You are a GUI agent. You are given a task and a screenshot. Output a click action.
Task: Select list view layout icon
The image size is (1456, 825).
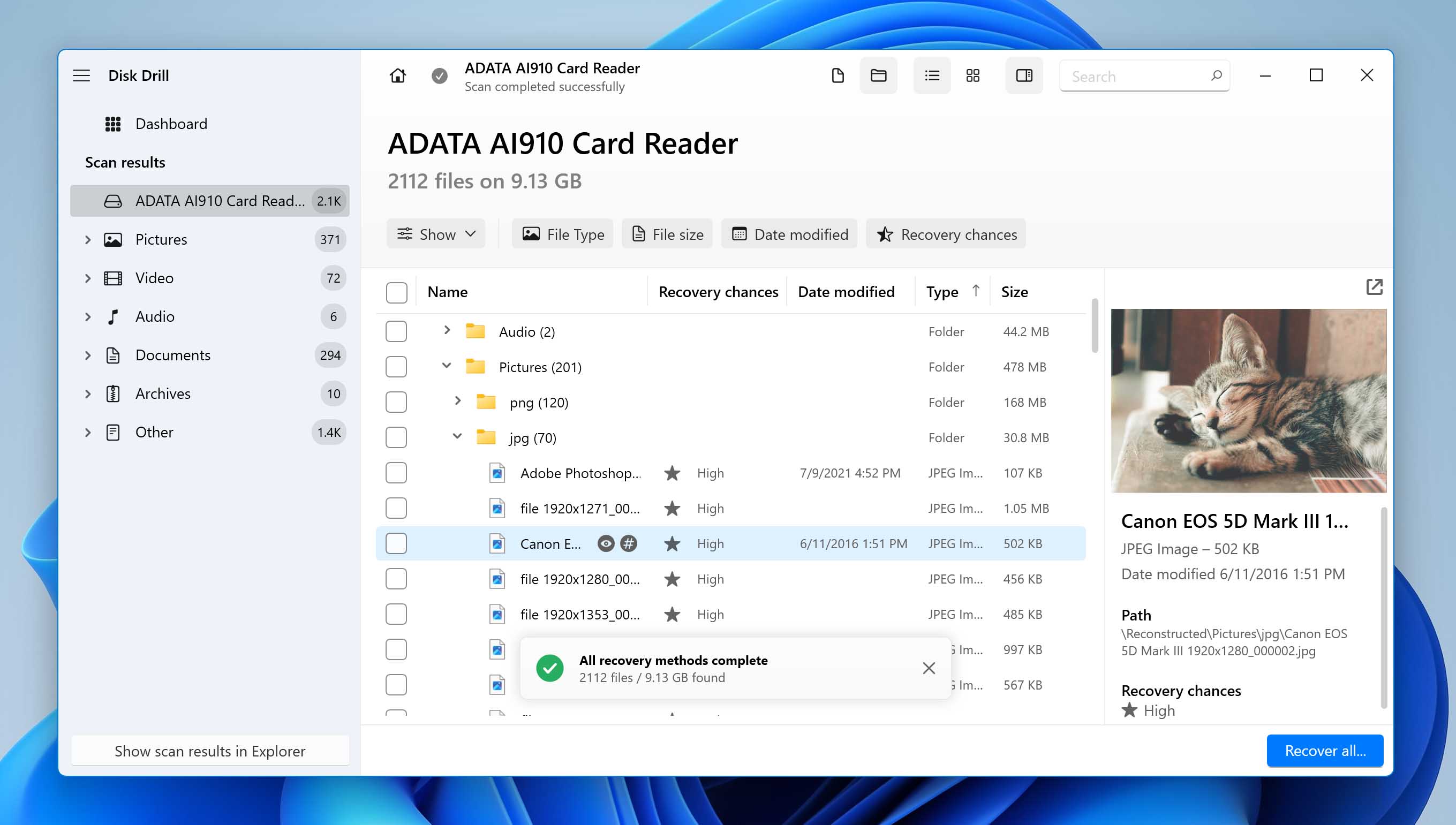click(932, 75)
